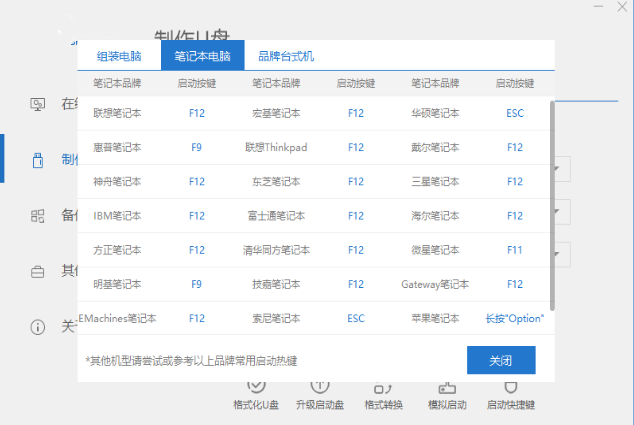Image resolution: width=634 pixels, height=425 pixels.
Task: Click the 微星笔记本 brand cell
Action: [435, 250]
